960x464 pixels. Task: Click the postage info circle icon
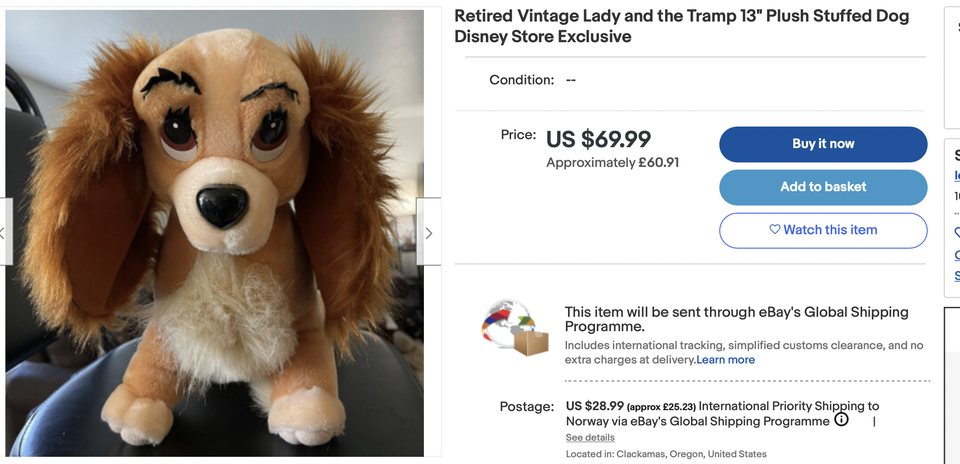coord(841,420)
